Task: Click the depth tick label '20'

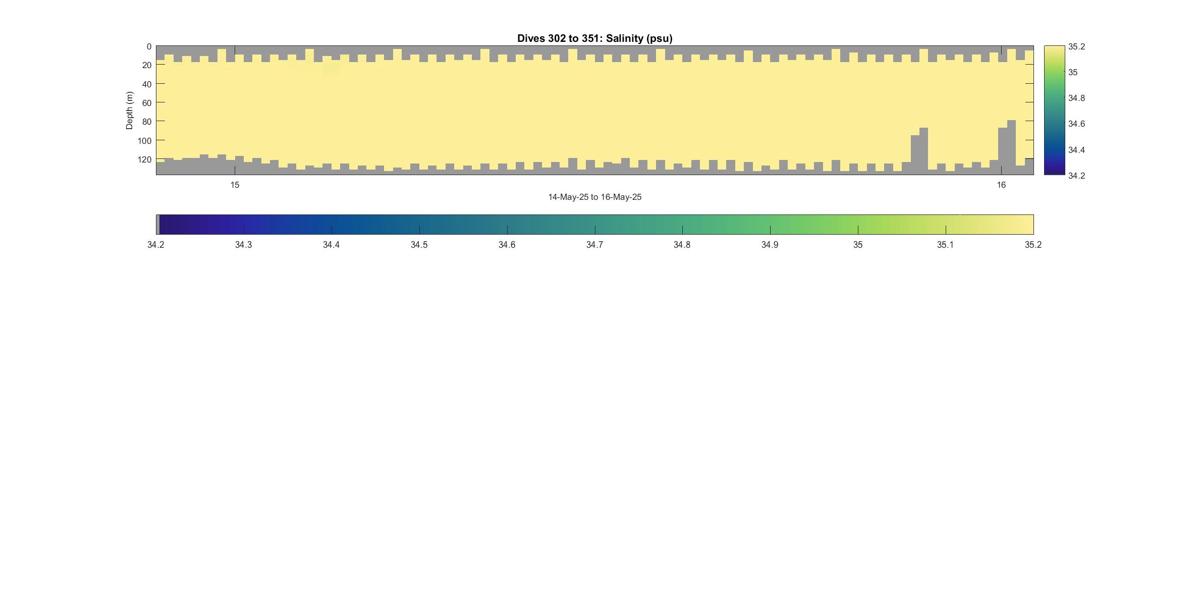Action: pos(147,66)
